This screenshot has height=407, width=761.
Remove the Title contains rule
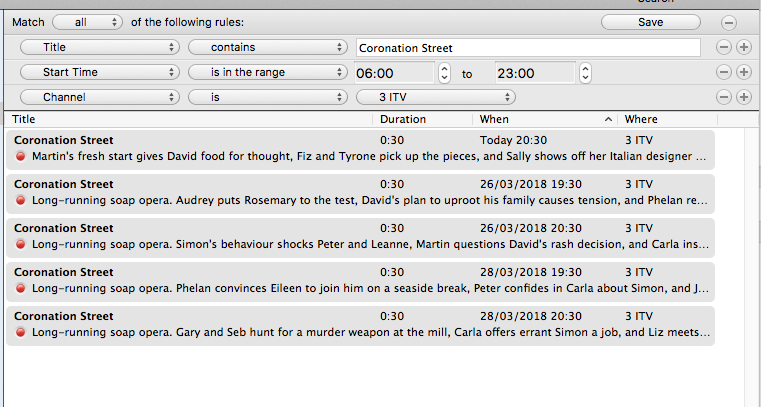723,47
